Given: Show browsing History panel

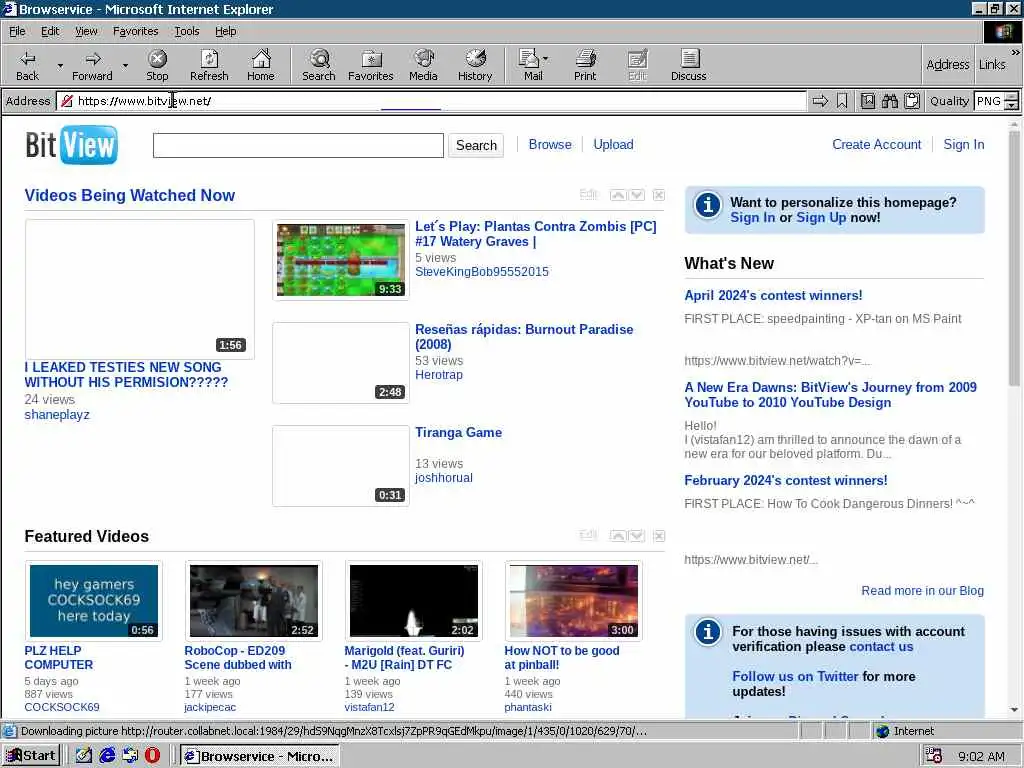Looking at the screenshot, I should [475, 65].
